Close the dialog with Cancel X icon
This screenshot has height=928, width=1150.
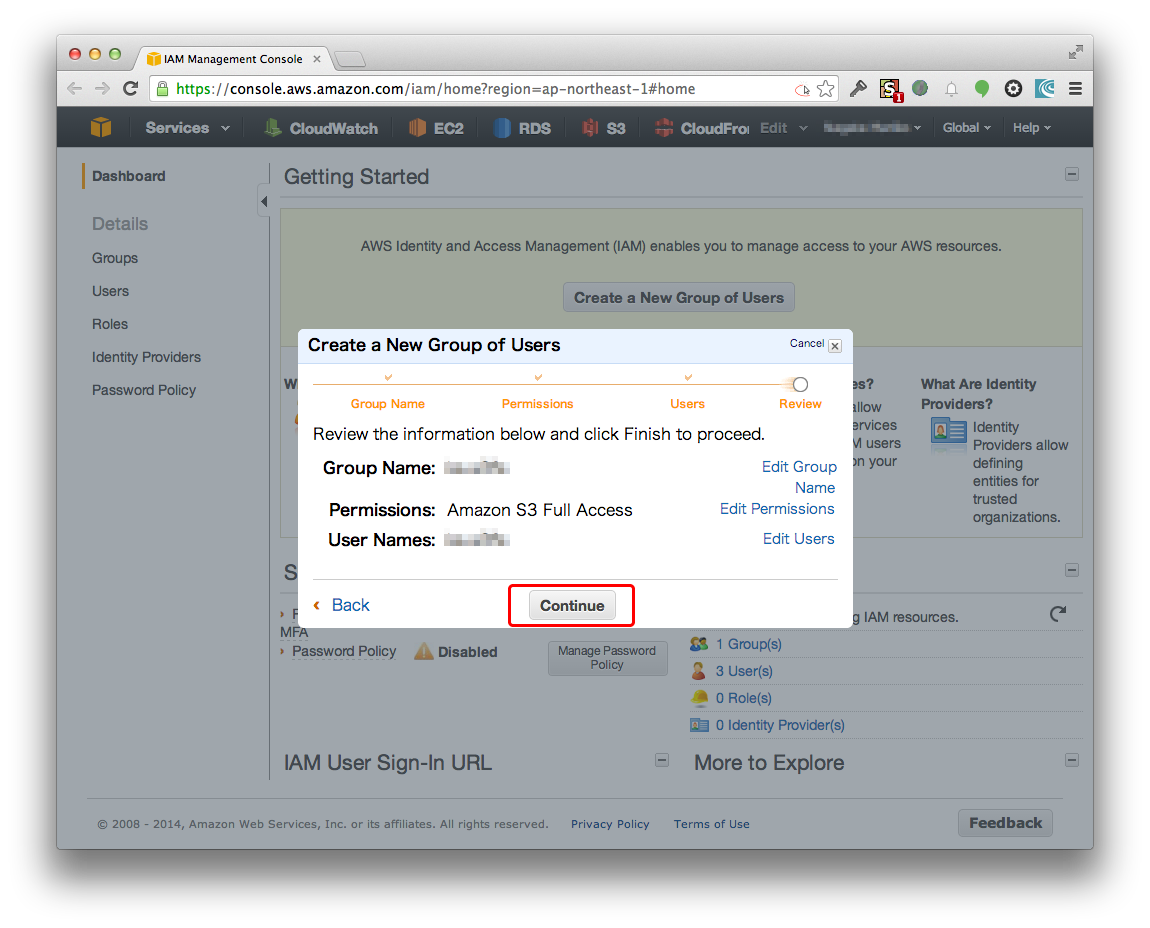(835, 346)
